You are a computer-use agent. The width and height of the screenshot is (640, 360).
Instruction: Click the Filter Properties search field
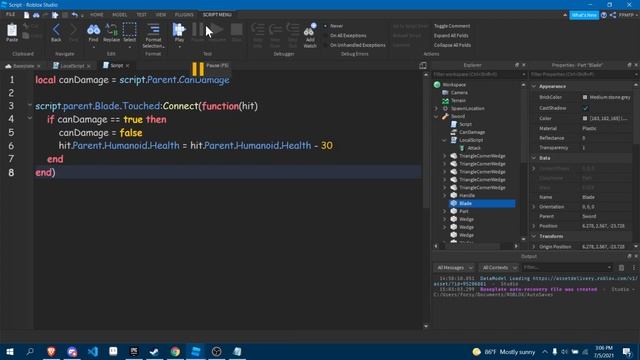(583, 75)
